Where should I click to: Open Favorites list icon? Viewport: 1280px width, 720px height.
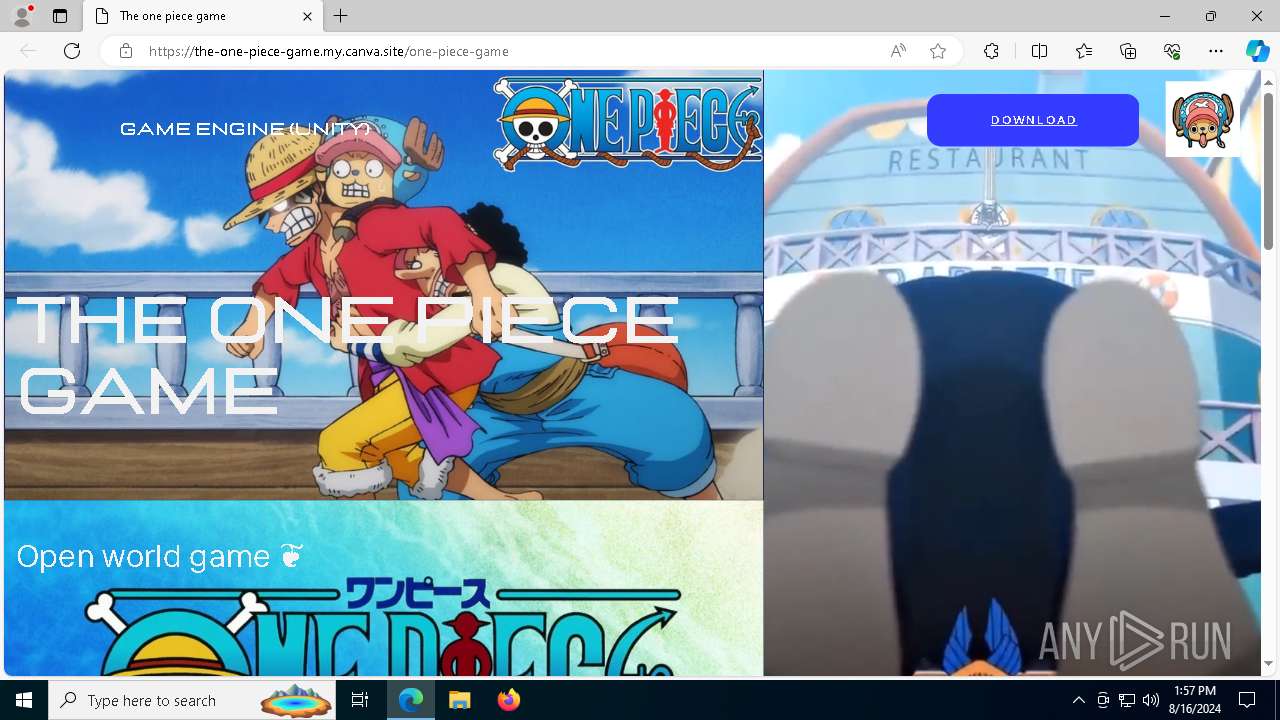1084,51
